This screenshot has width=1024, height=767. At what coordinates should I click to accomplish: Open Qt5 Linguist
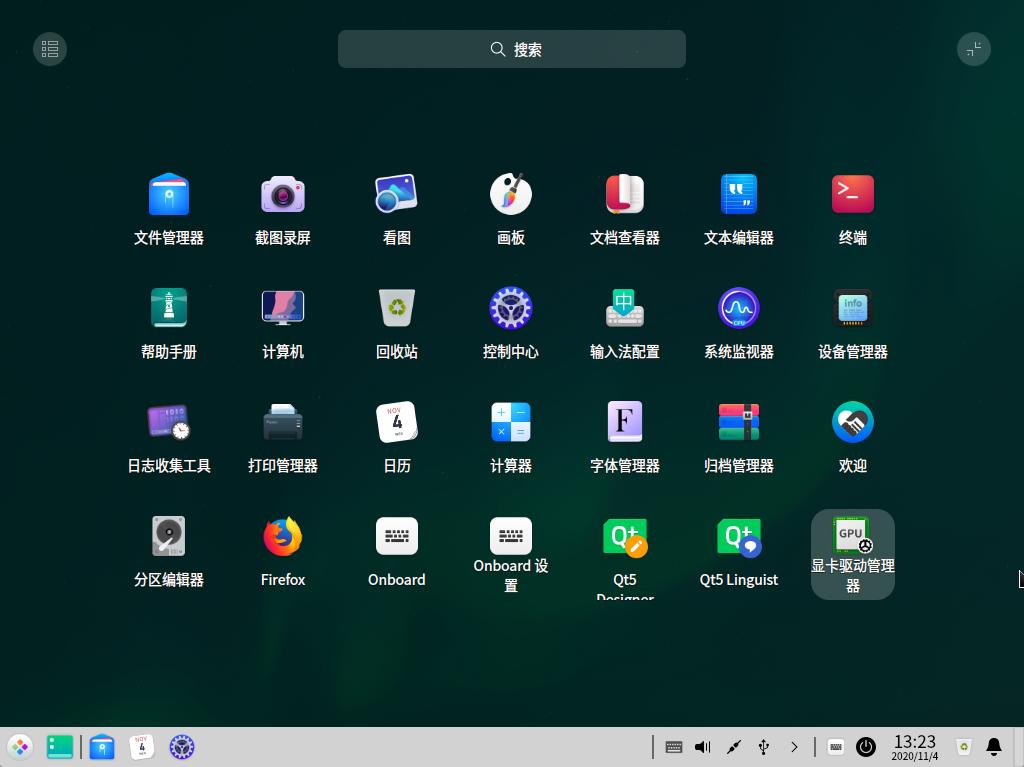coord(739,537)
